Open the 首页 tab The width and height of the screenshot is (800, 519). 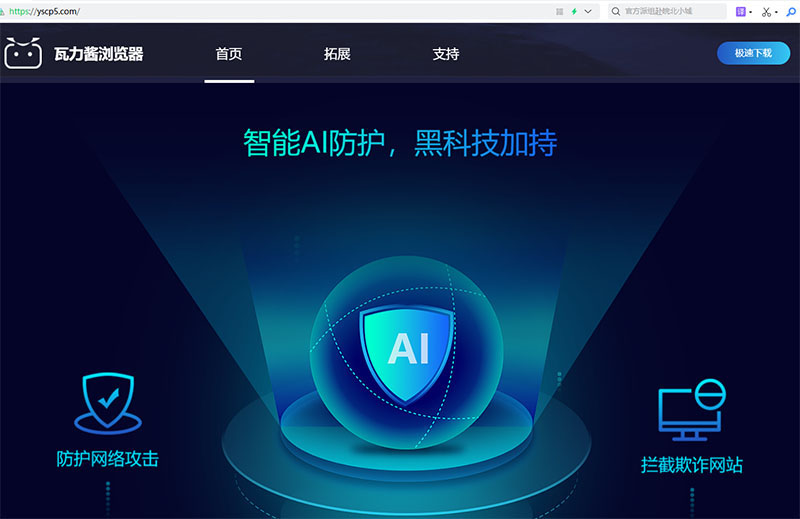[229, 54]
